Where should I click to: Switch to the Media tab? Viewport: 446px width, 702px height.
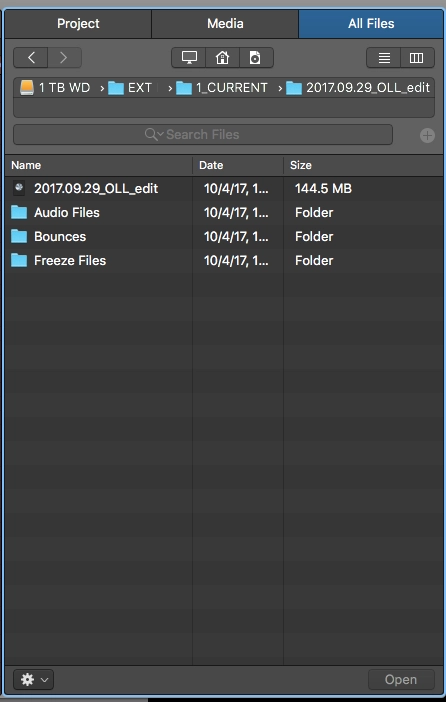pos(225,23)
